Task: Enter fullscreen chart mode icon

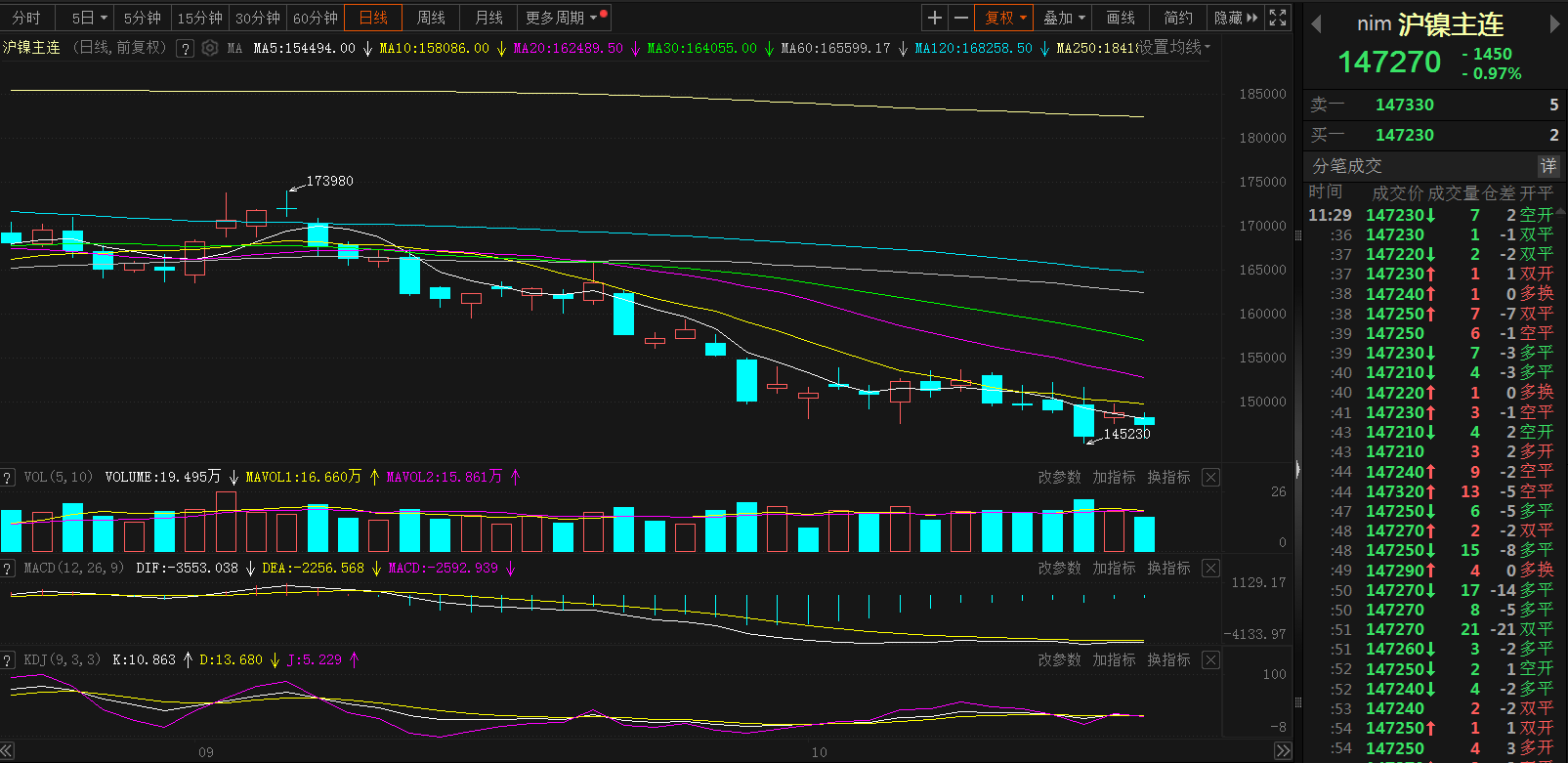Action: coord(1278,18)
